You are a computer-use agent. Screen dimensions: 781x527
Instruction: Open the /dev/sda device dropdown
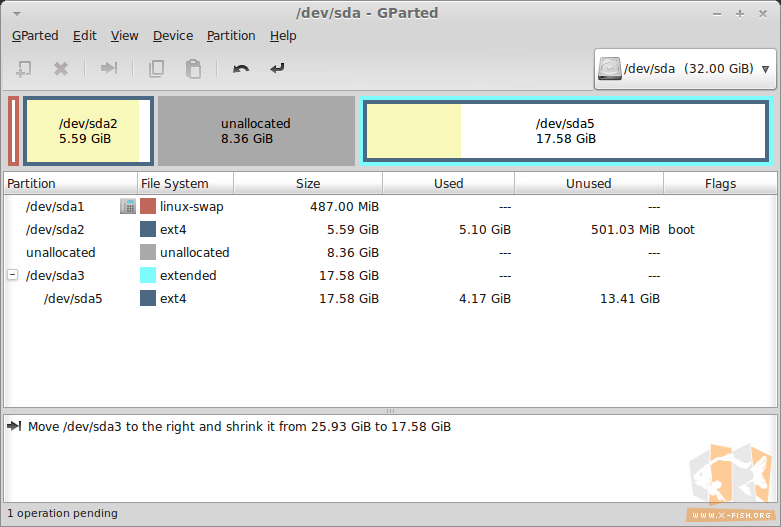point(685,69)
